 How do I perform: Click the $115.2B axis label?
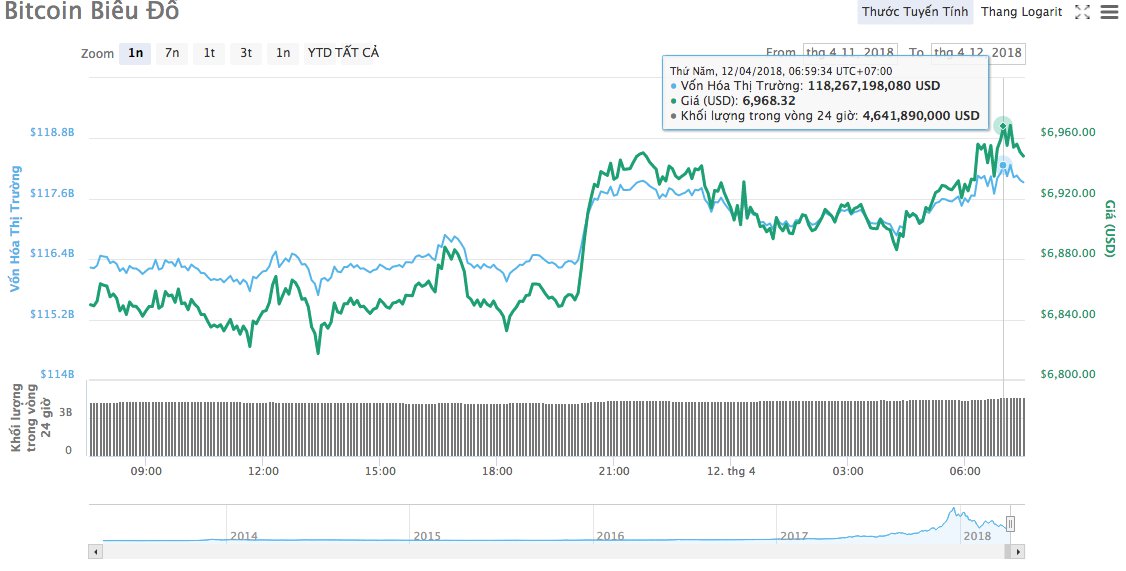[x=52, y=314]
